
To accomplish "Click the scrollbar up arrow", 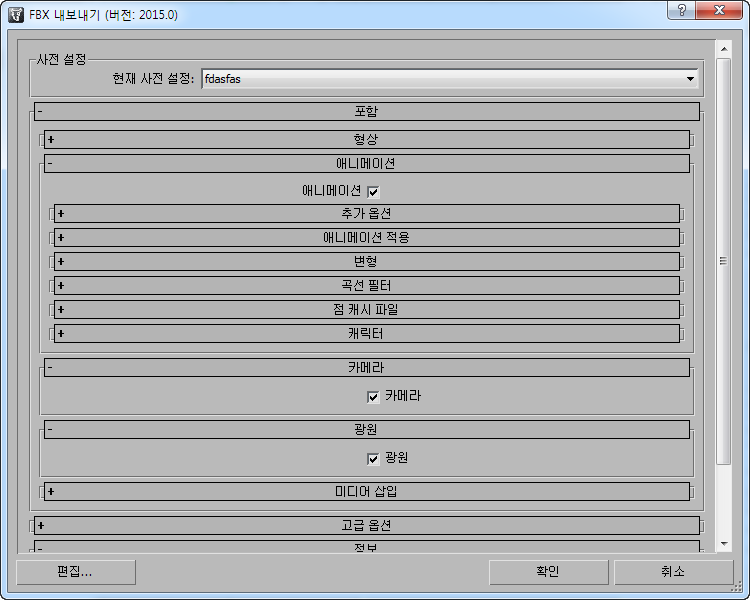I will [x=724, y=49].
